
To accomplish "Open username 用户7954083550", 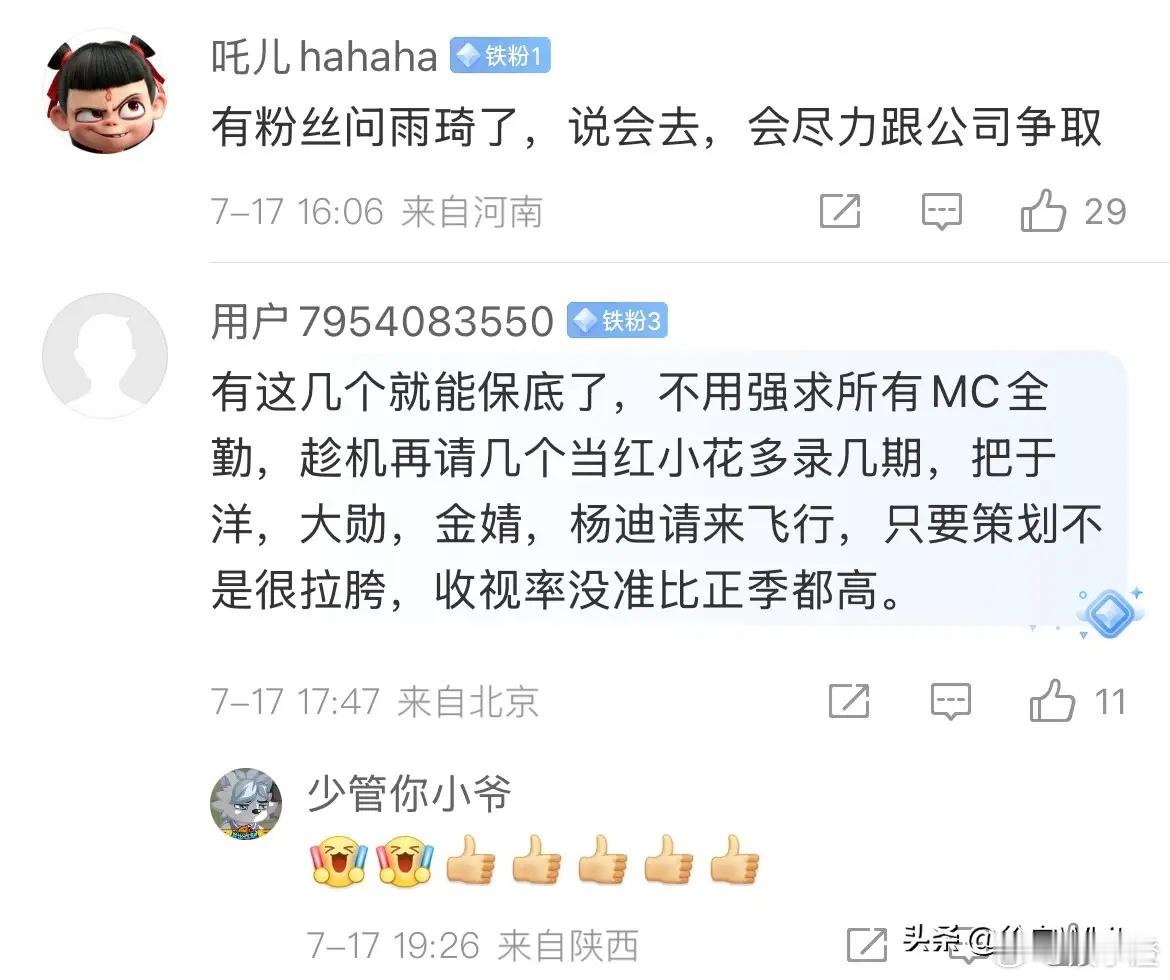I will point(382,322).
